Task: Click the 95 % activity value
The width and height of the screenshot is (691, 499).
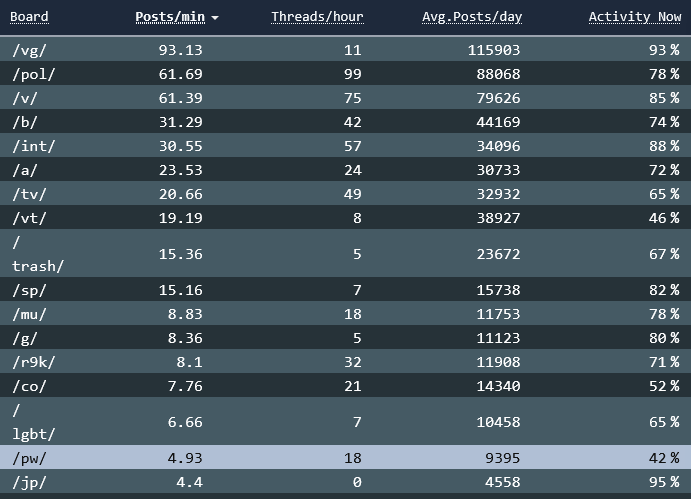Action: pos(664,482)
